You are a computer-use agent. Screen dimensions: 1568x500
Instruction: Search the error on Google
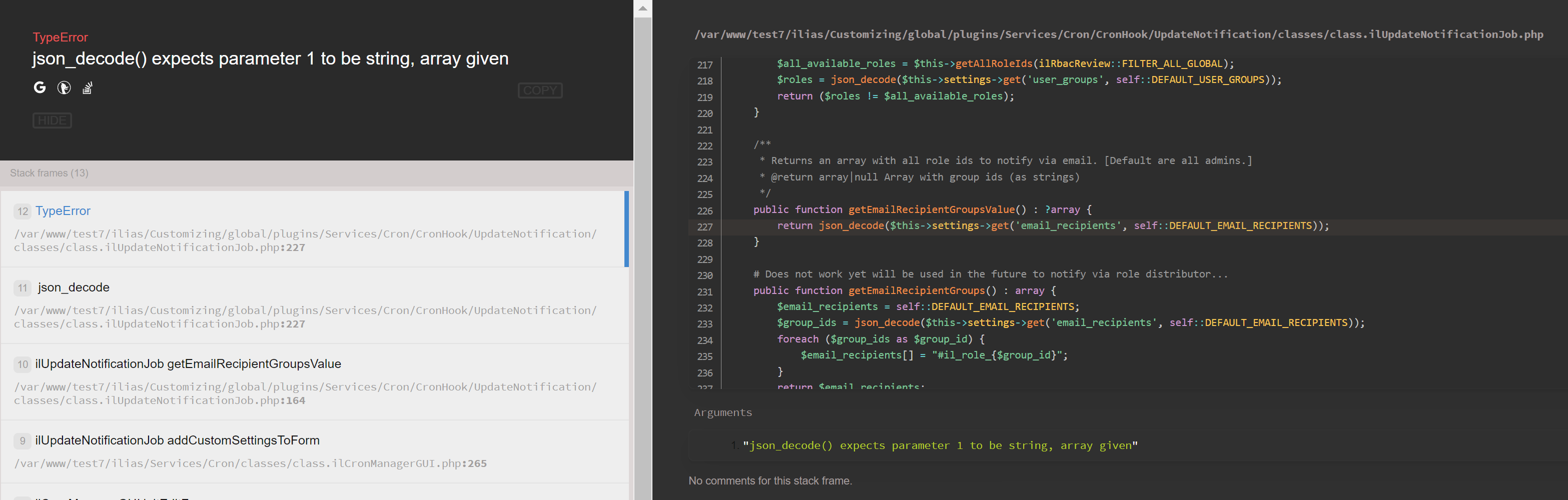(x=40, y=87)
